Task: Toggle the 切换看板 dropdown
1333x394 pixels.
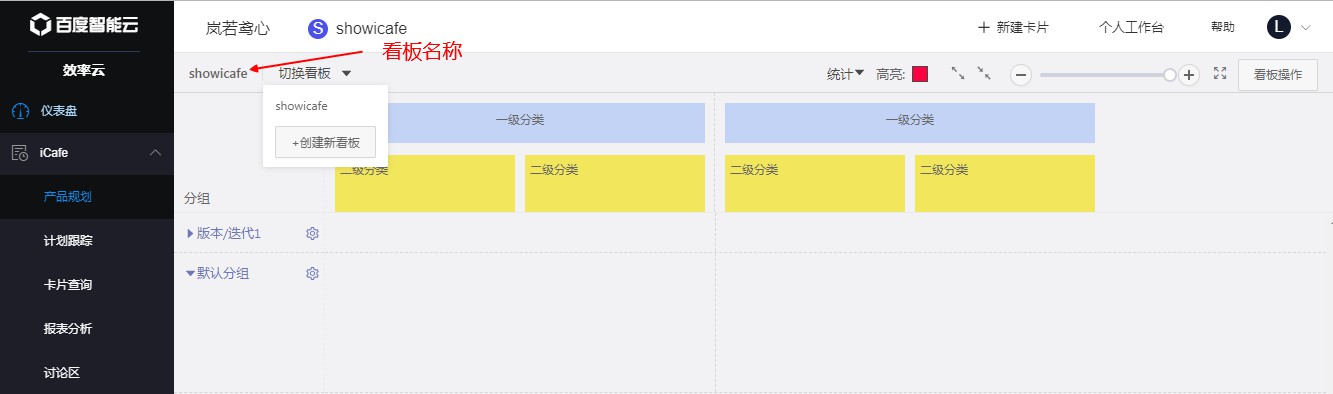Action: 314,73
